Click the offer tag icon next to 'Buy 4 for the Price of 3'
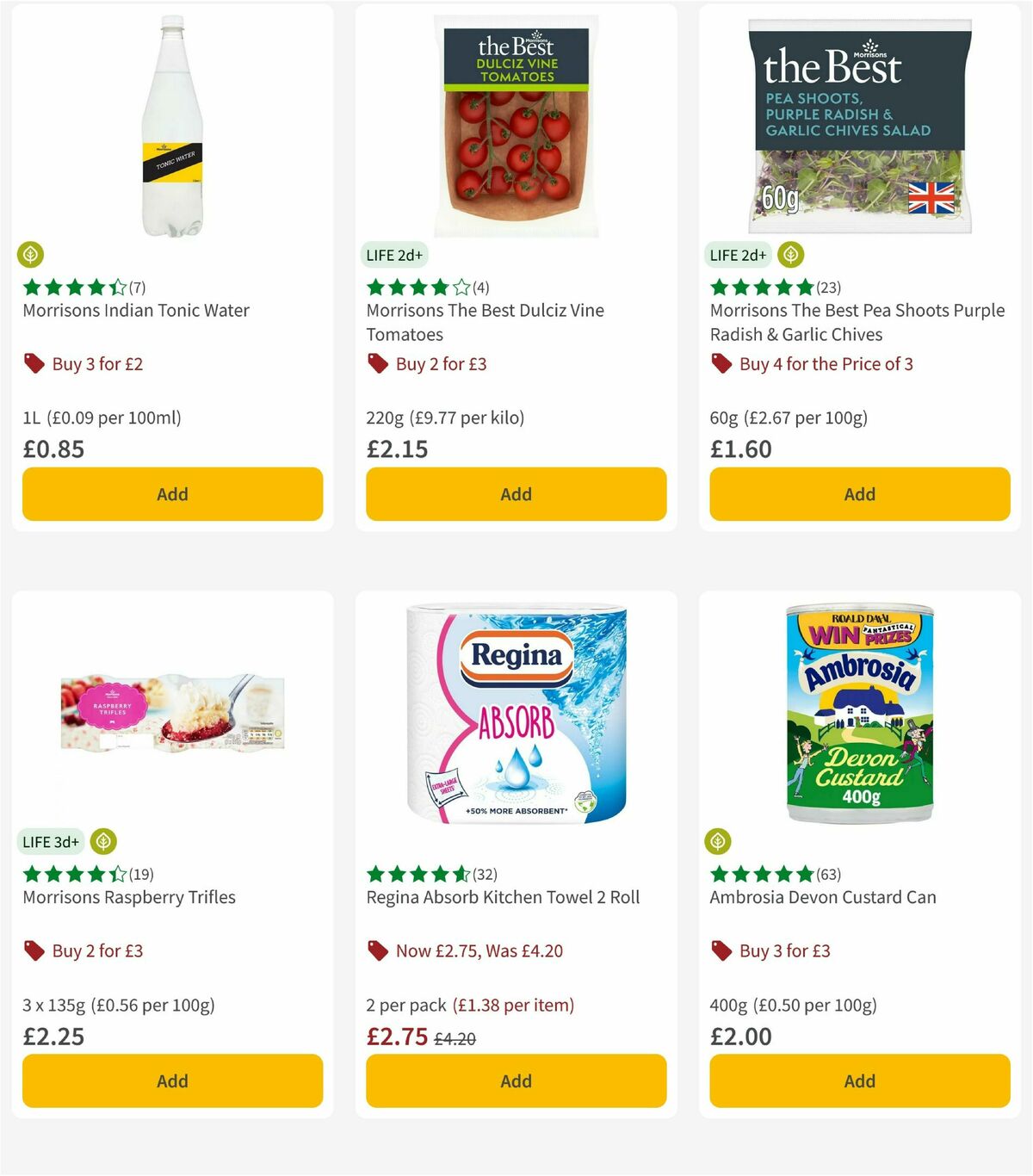Viewport: 1033px width, 1176px height. point(721,363)
